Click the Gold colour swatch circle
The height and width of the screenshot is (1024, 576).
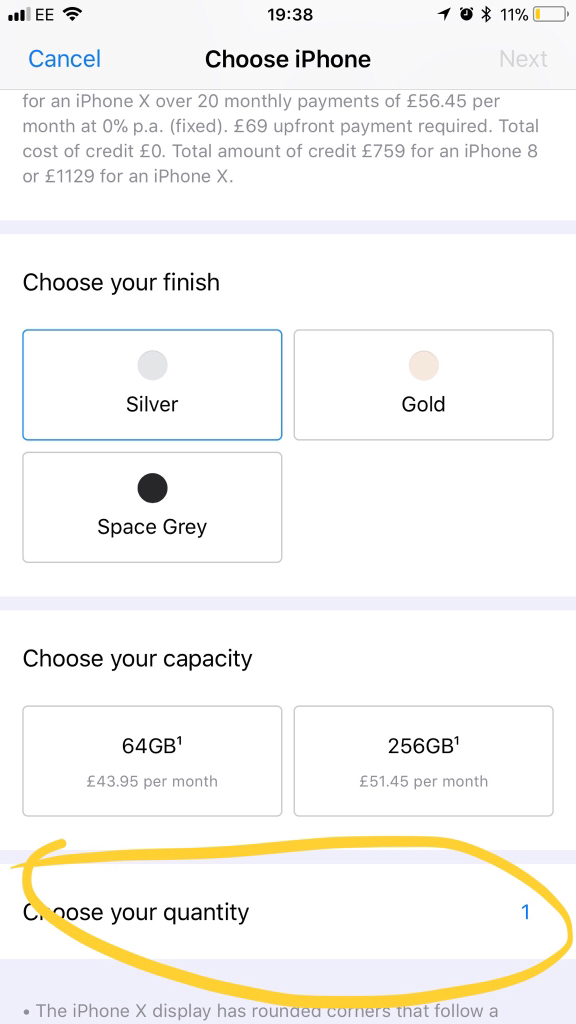[x=423, y=365]
